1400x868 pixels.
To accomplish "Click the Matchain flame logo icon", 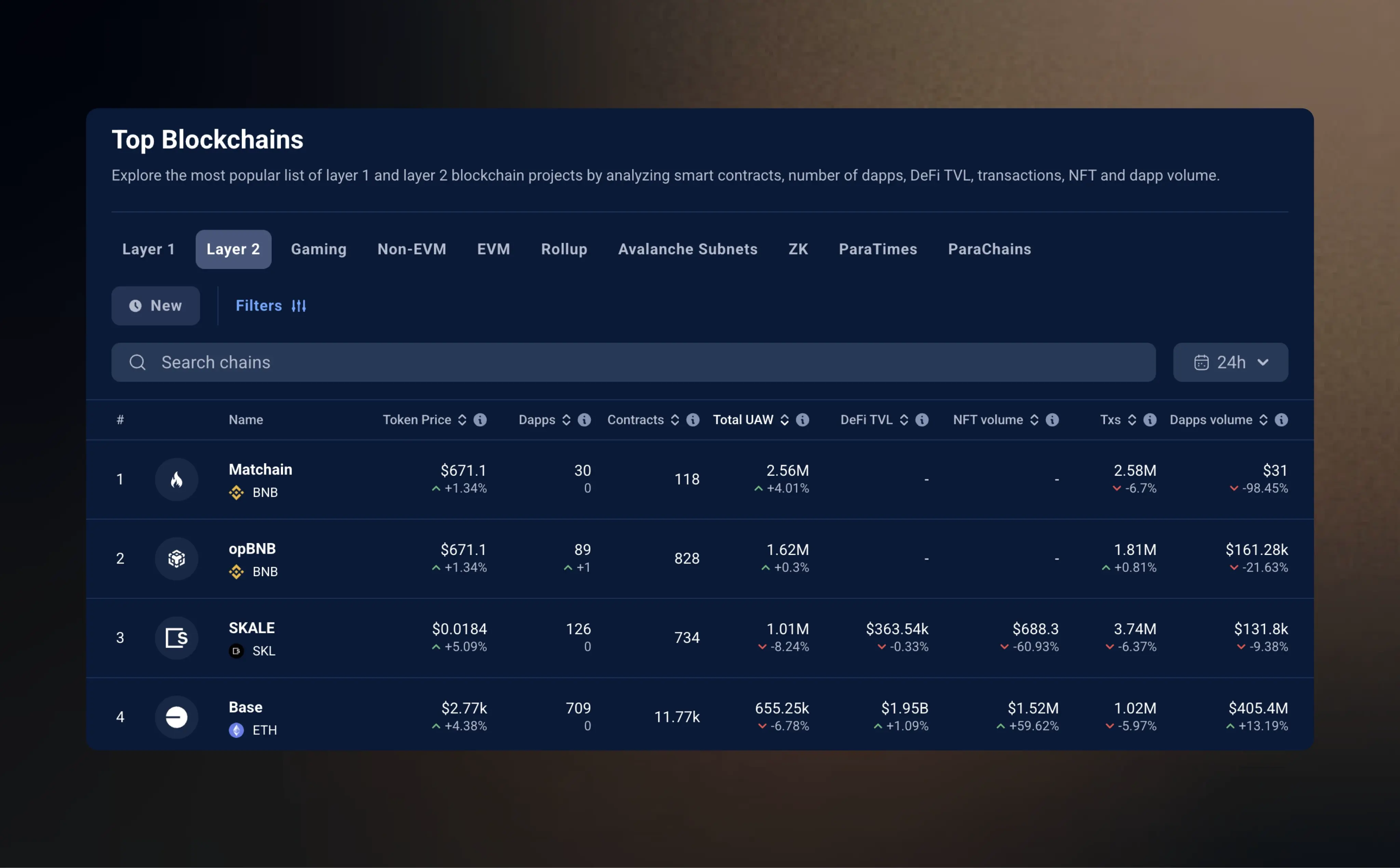I will [177, 479].
